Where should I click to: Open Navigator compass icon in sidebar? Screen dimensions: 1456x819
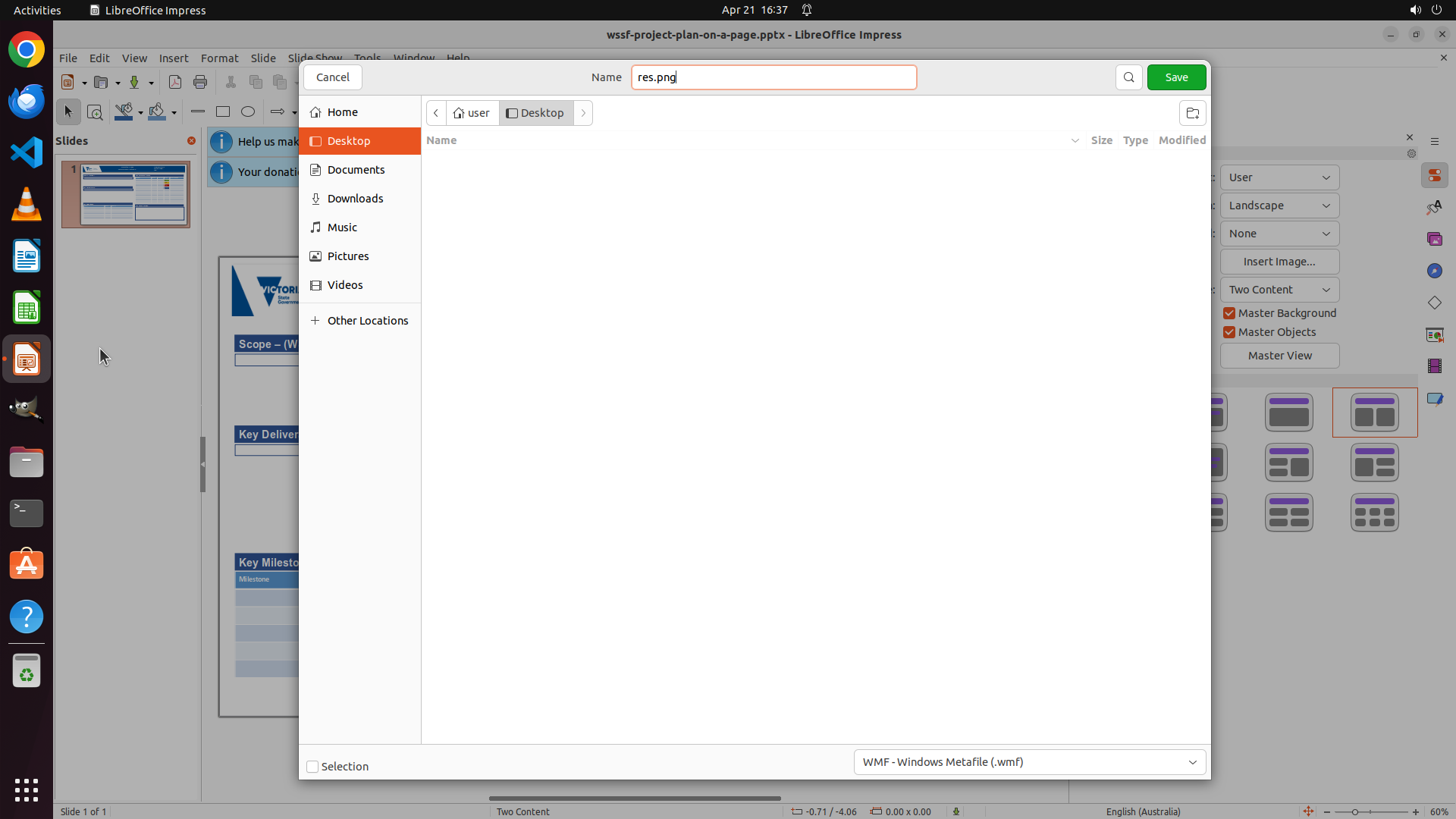pos(1434,271)
